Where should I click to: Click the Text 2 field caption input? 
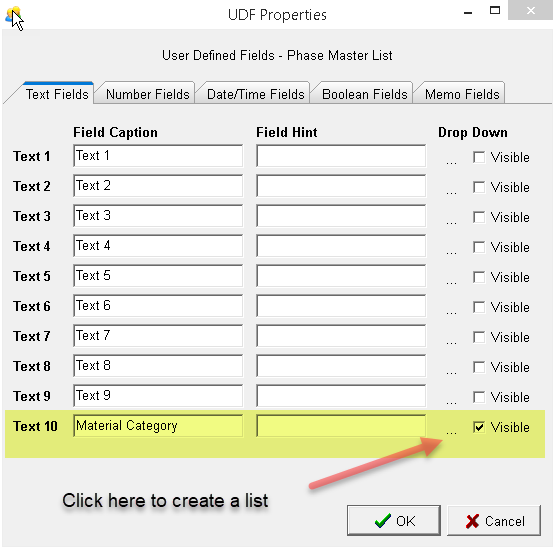pos(158,185)
